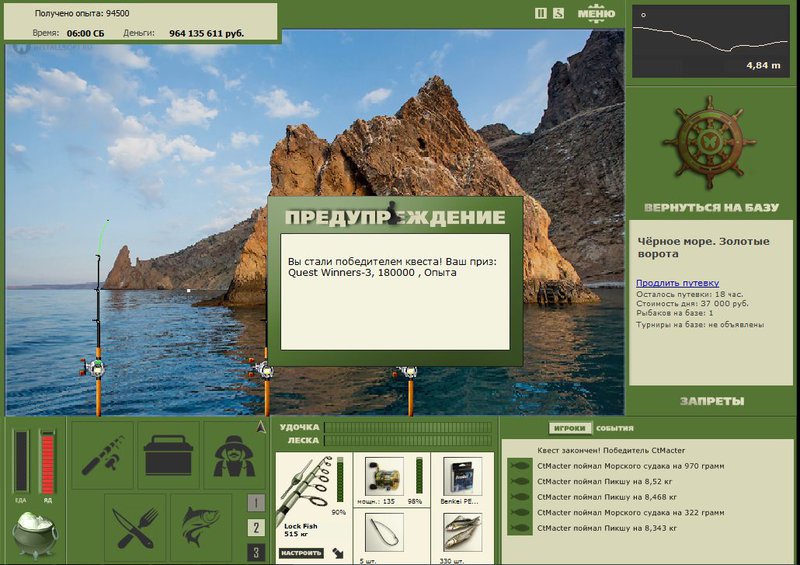
Task: Click the time value 06:00 СБ
Action: coord(85,34)
